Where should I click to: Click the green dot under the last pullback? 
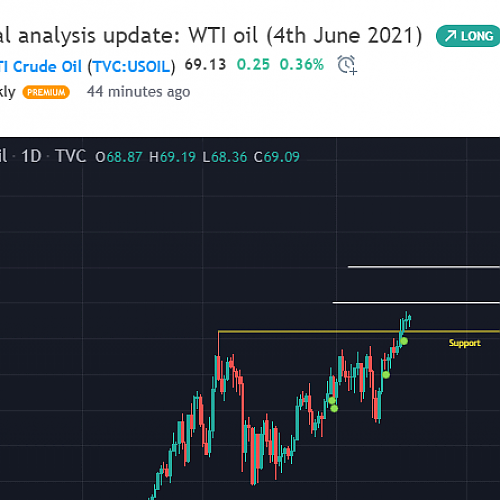click(386, 375)
